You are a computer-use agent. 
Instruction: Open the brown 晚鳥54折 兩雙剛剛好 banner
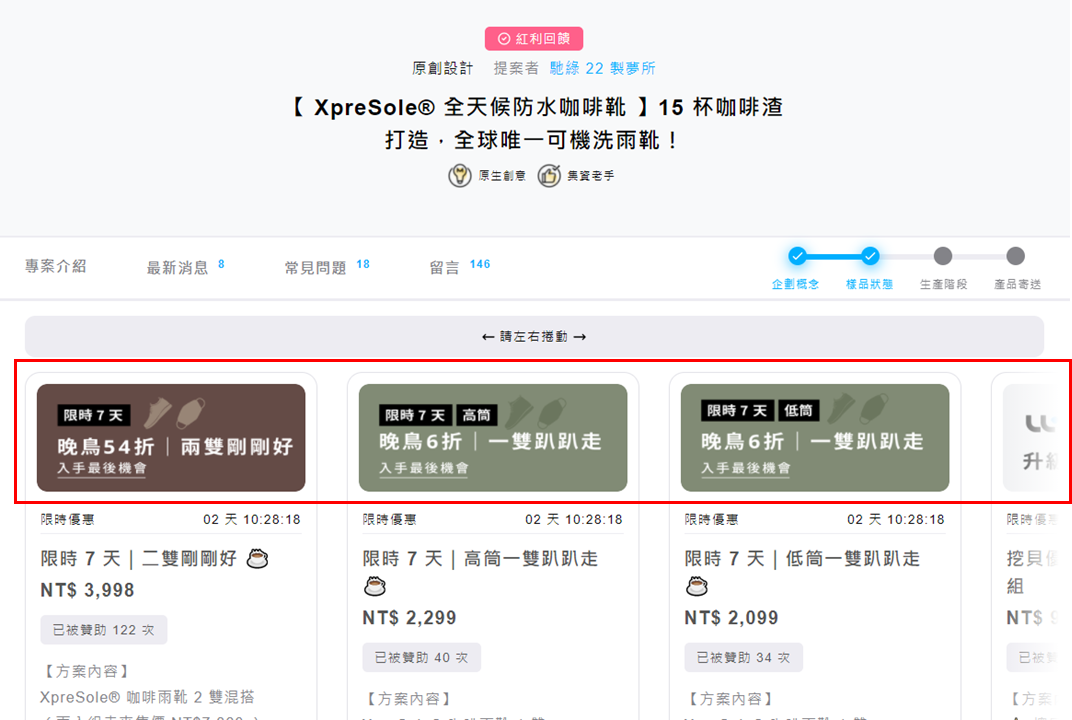[171, 438]
